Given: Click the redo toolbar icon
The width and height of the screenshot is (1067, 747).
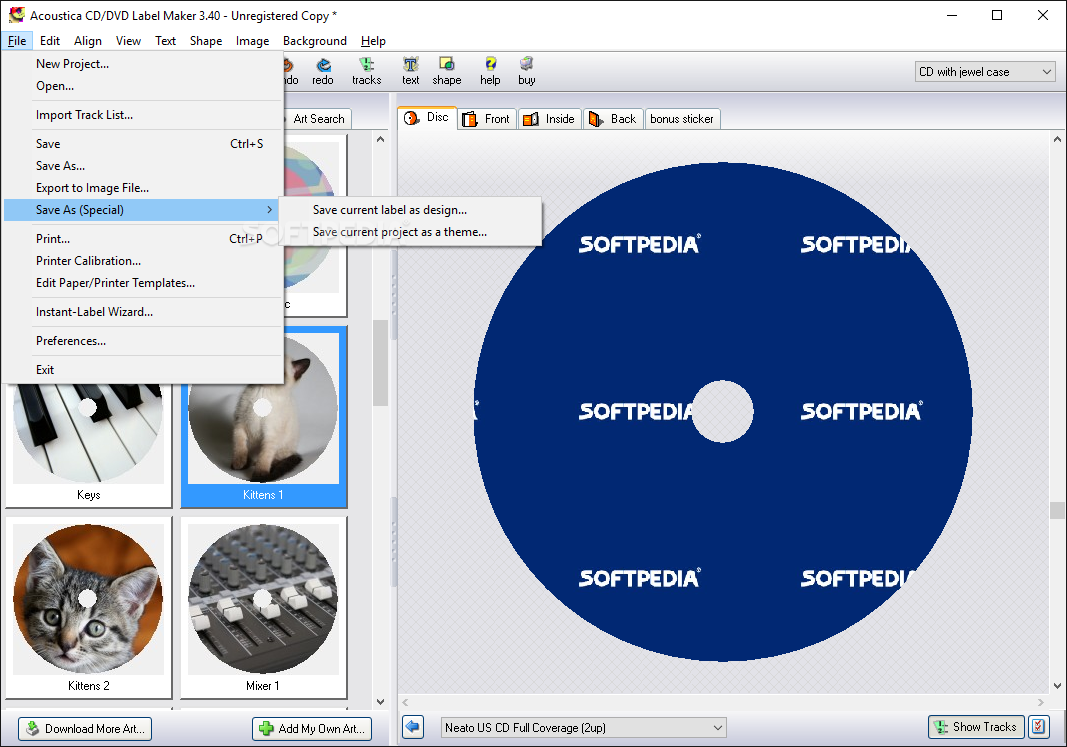Looking at the screenshot, I should pos(323,71).
